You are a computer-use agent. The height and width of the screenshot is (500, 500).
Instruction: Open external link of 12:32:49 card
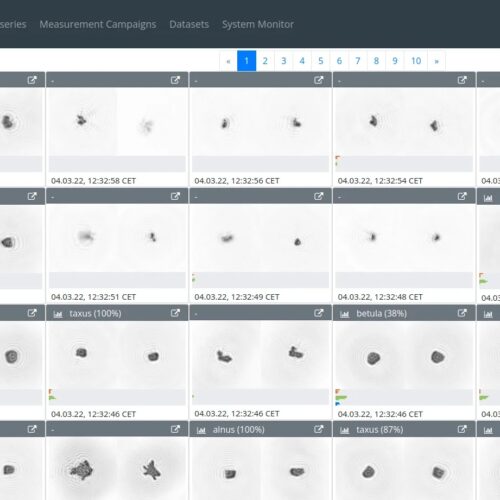point(319,196)
